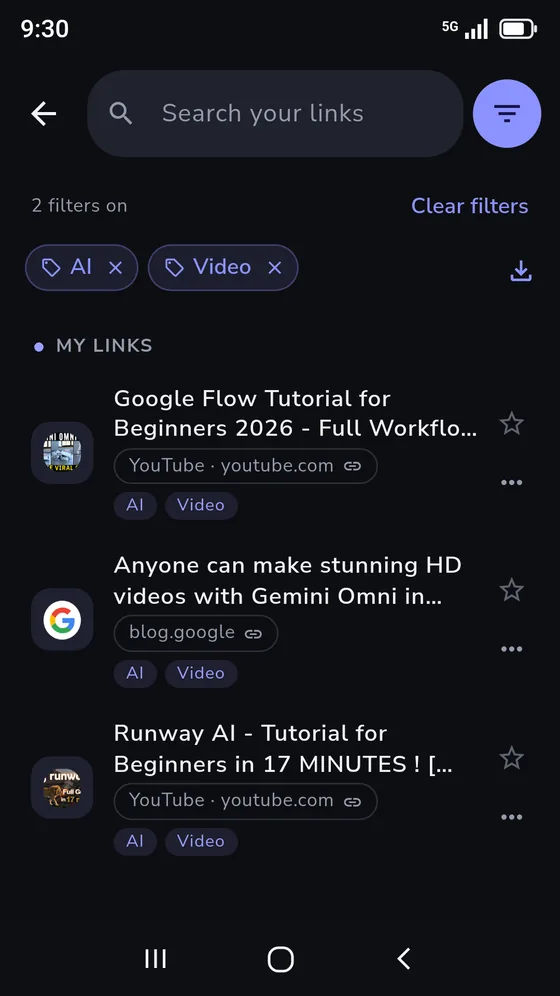Tap Android system back button
The width and height of the screenshot is (560, 996).
click(x=404, y=959)
